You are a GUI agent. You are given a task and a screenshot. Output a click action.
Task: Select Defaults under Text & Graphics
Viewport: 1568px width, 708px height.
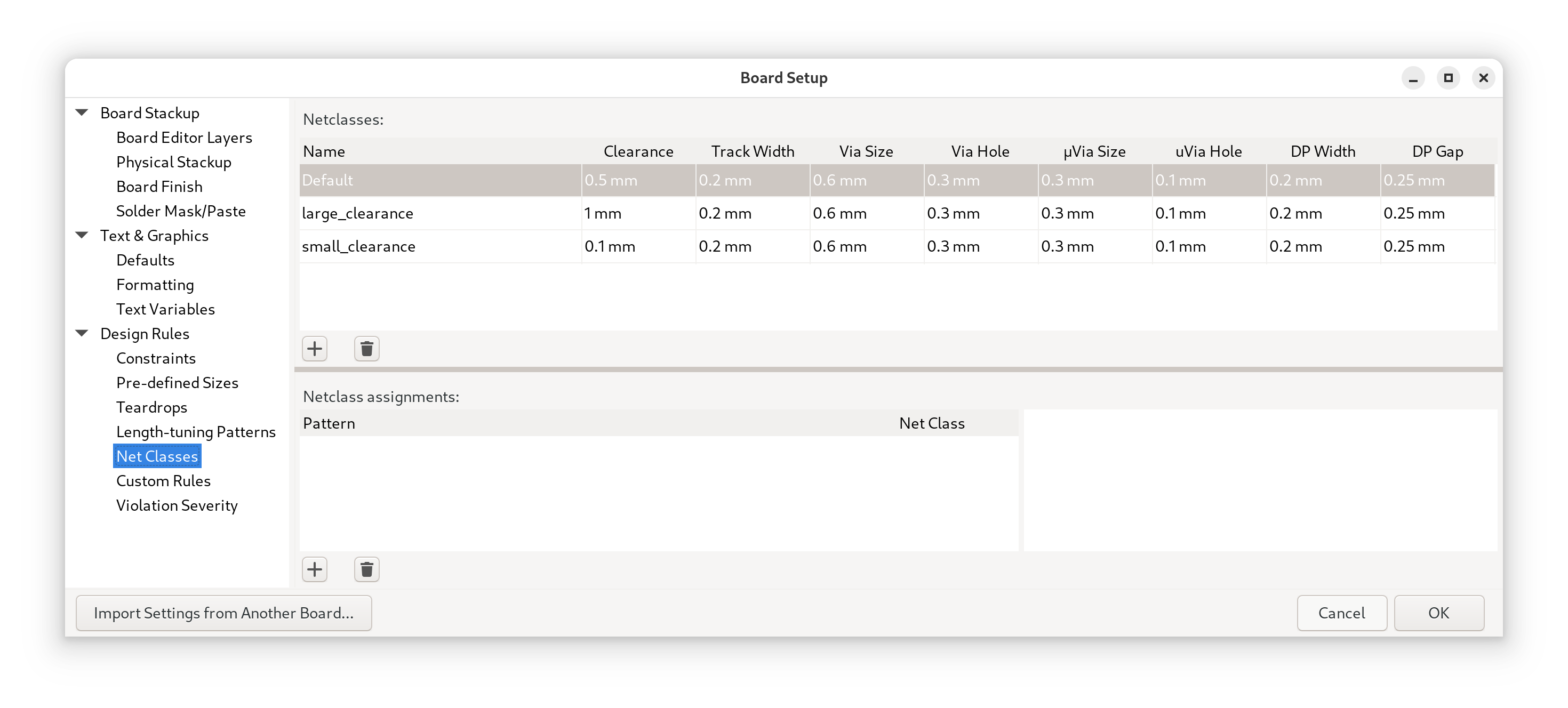point(145,260)
